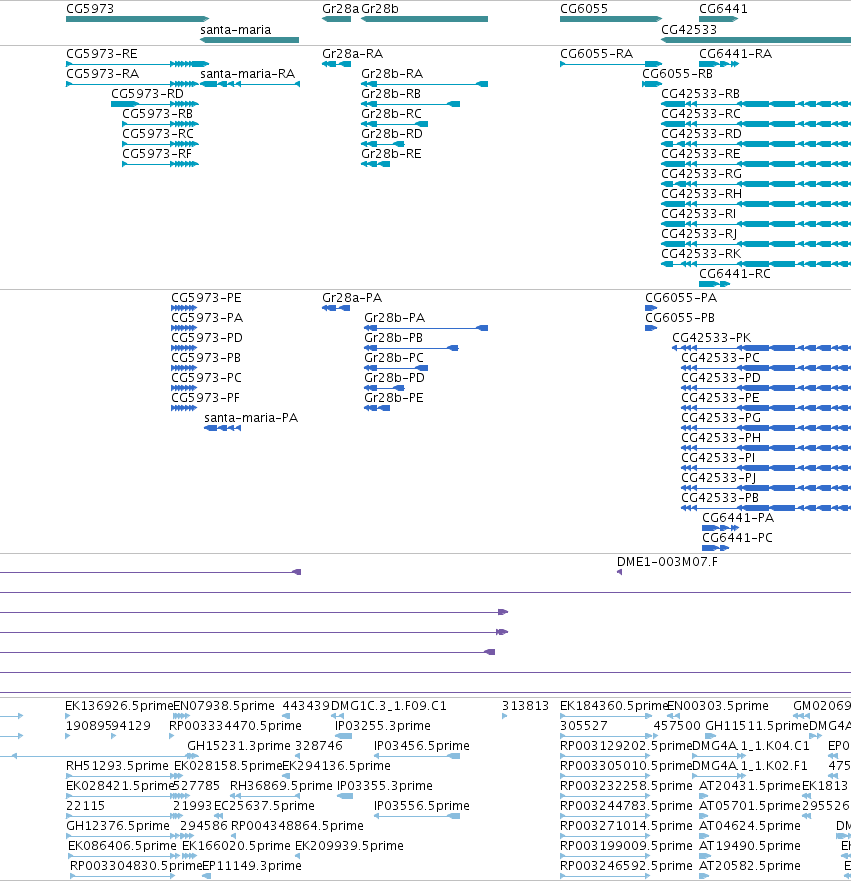Click the CG42533 gene label
The width and height of the screenshot is (851, 881).
689,30
